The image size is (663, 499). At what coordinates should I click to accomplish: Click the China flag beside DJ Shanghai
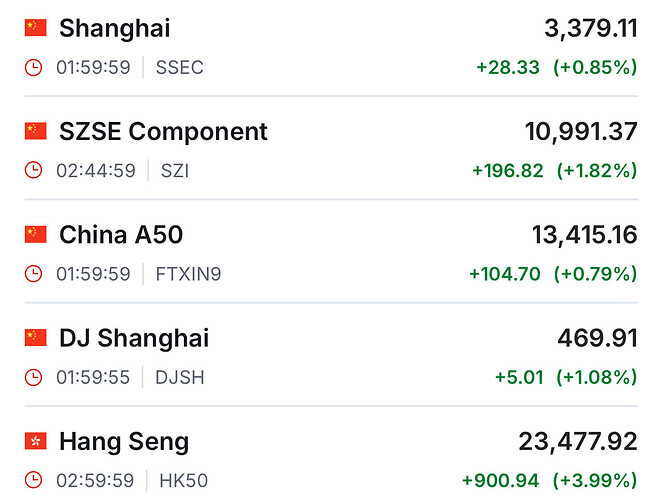coord(36,338)
